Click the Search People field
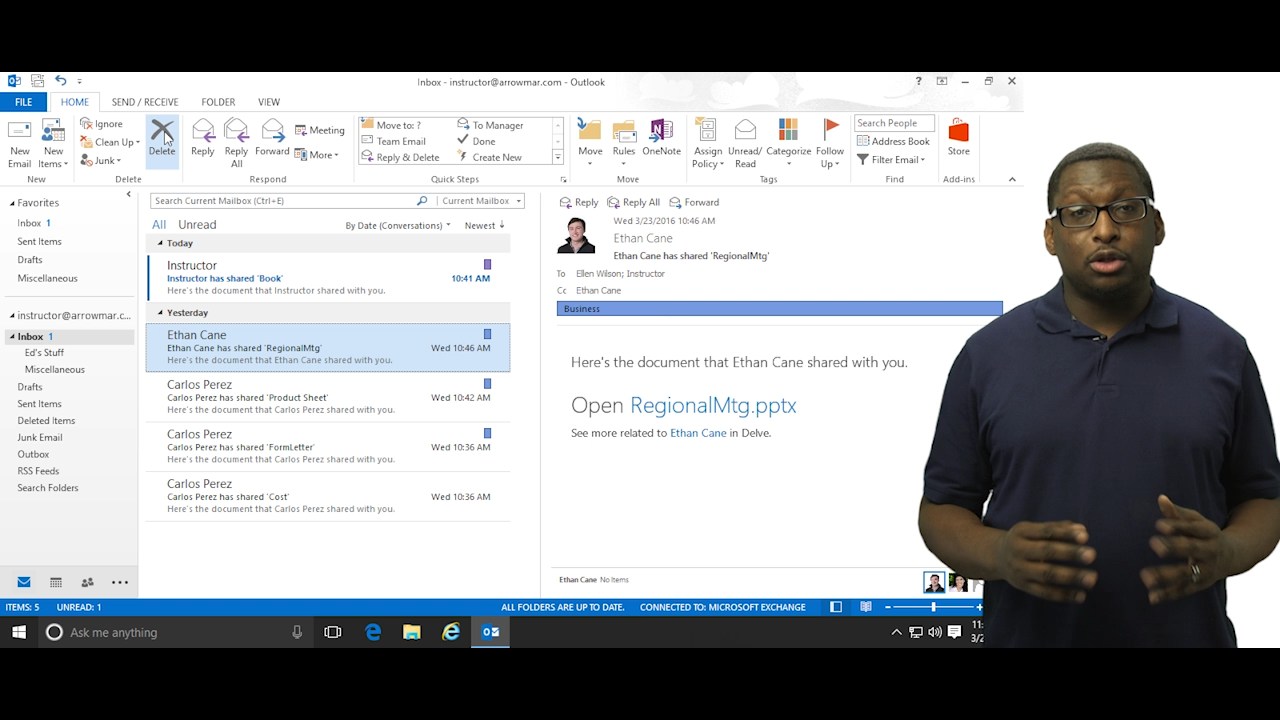Viewport: 1280px width, 720px height. point(894,123)
